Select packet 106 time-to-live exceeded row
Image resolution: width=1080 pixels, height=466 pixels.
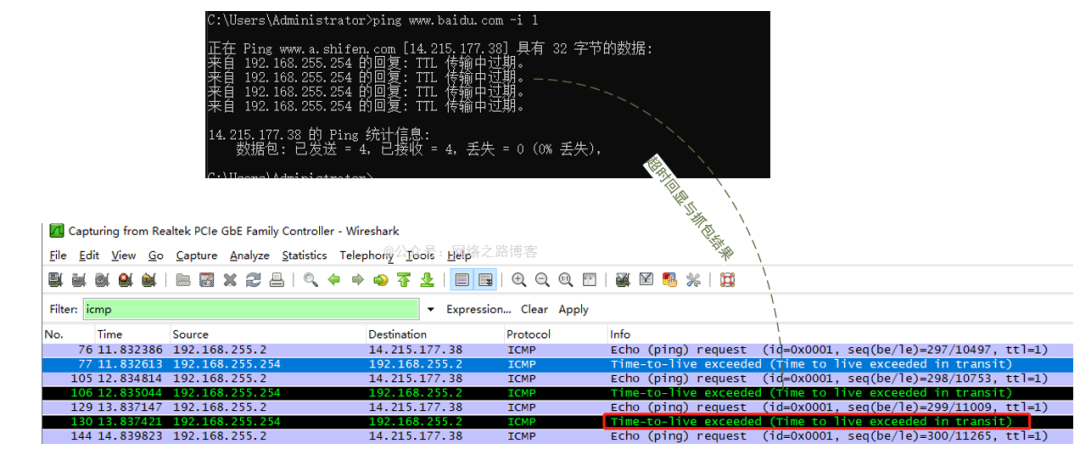557,393
